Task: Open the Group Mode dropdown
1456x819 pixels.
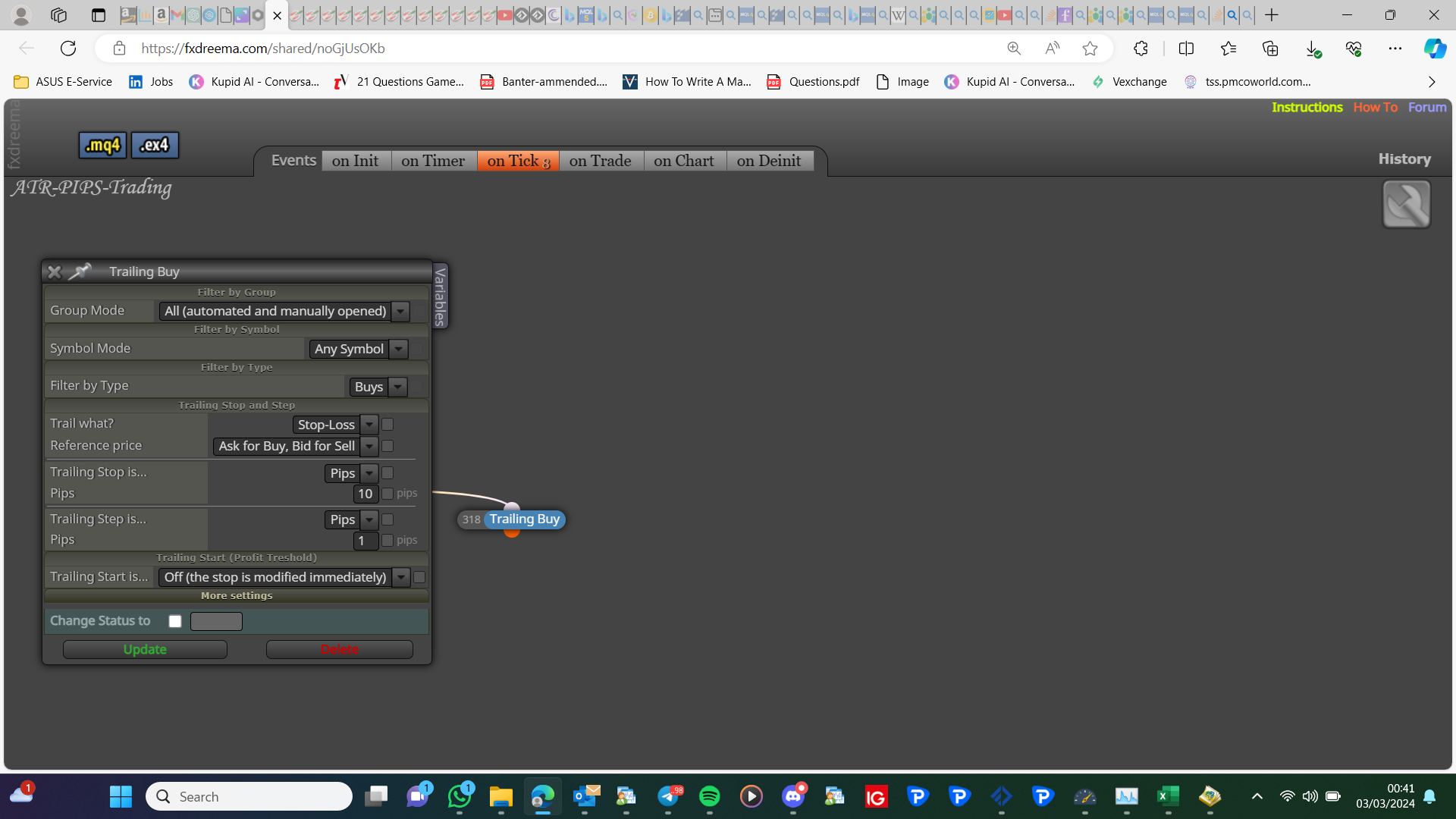Action: tap(284, 311)
